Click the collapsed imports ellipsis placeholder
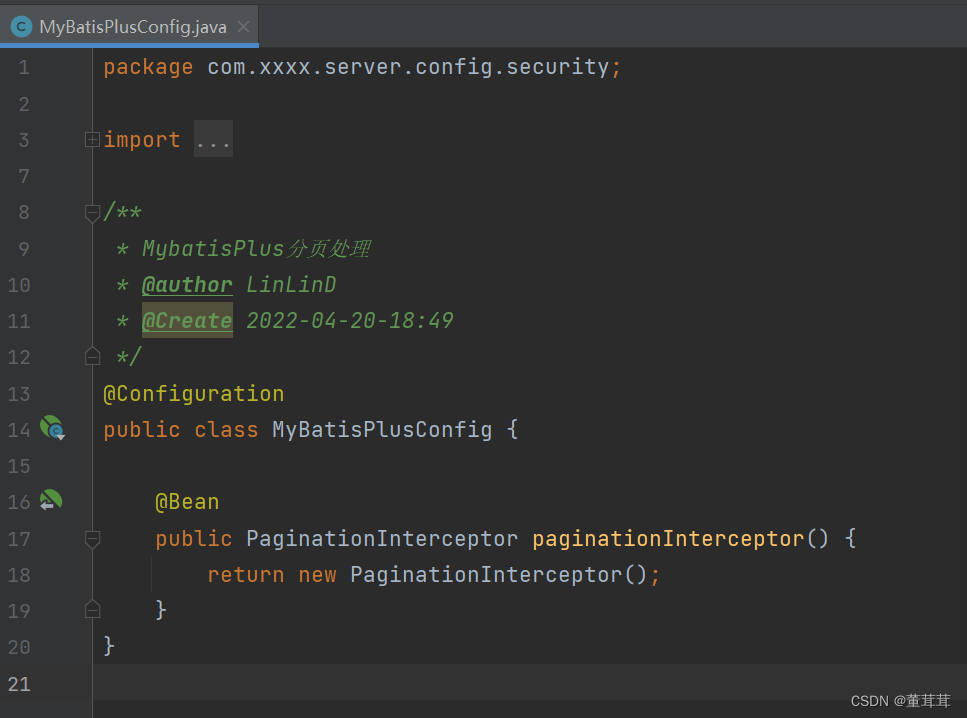This screenshot has height=718, width=967. click(213, 139)
